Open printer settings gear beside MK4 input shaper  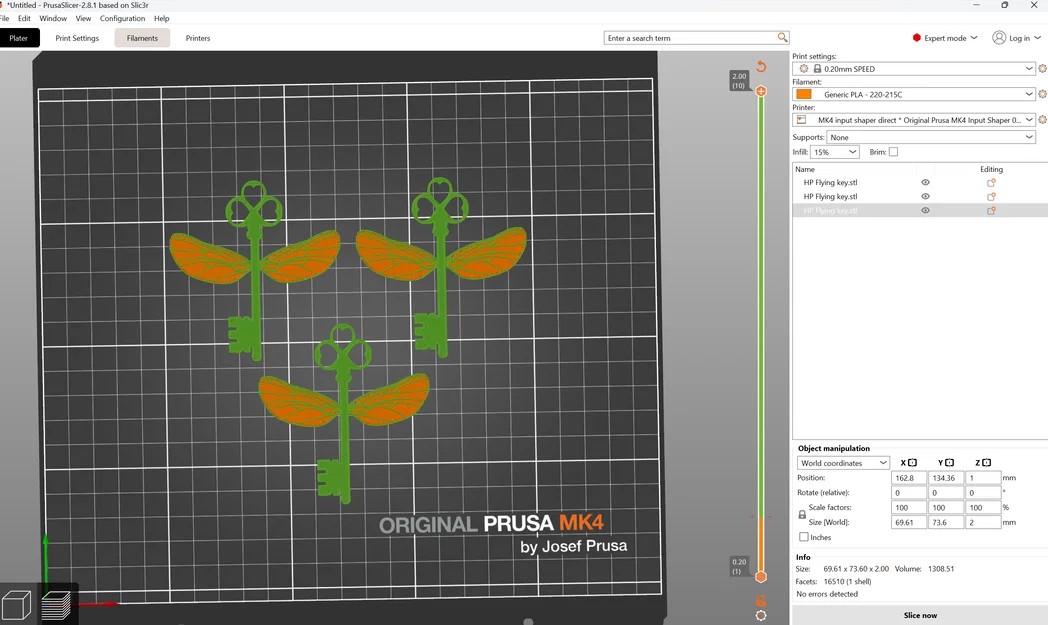click(1042, 120)
